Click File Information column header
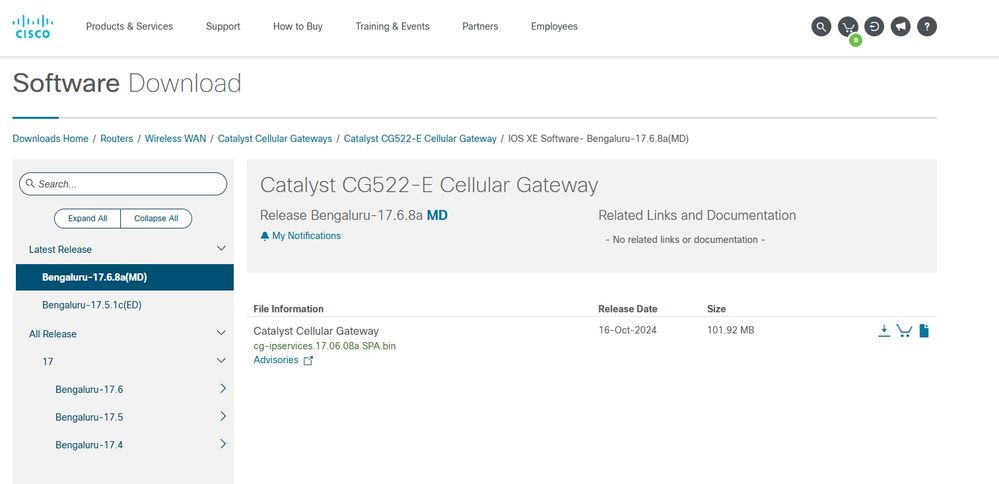This screenshot has height=484, width=999. pos(289,309)
